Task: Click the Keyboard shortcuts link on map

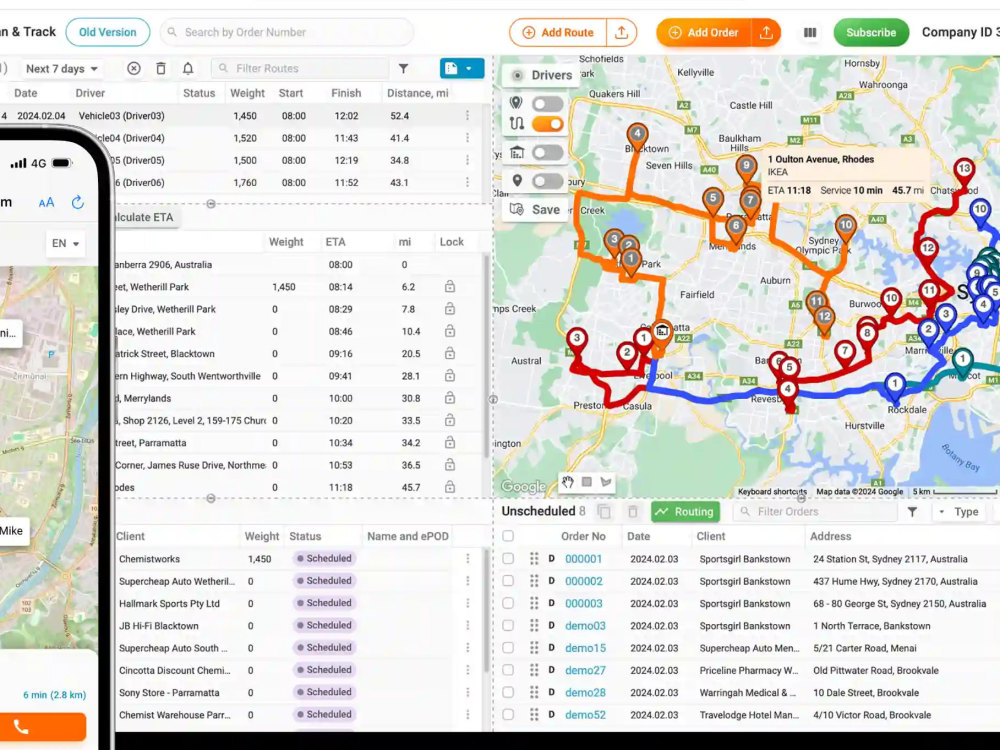Action: [772, 492]
